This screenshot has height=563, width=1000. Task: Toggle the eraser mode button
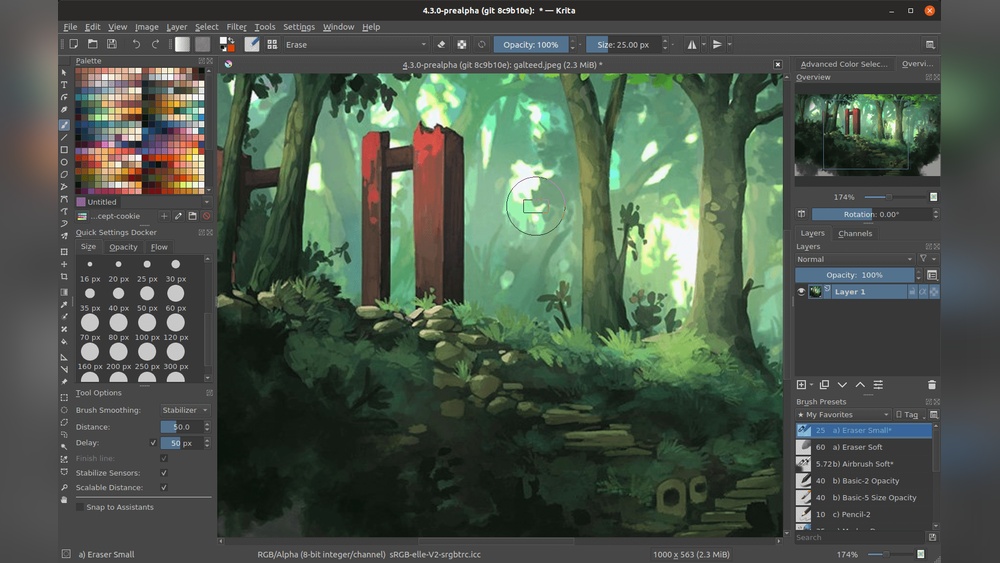[441, 44]
